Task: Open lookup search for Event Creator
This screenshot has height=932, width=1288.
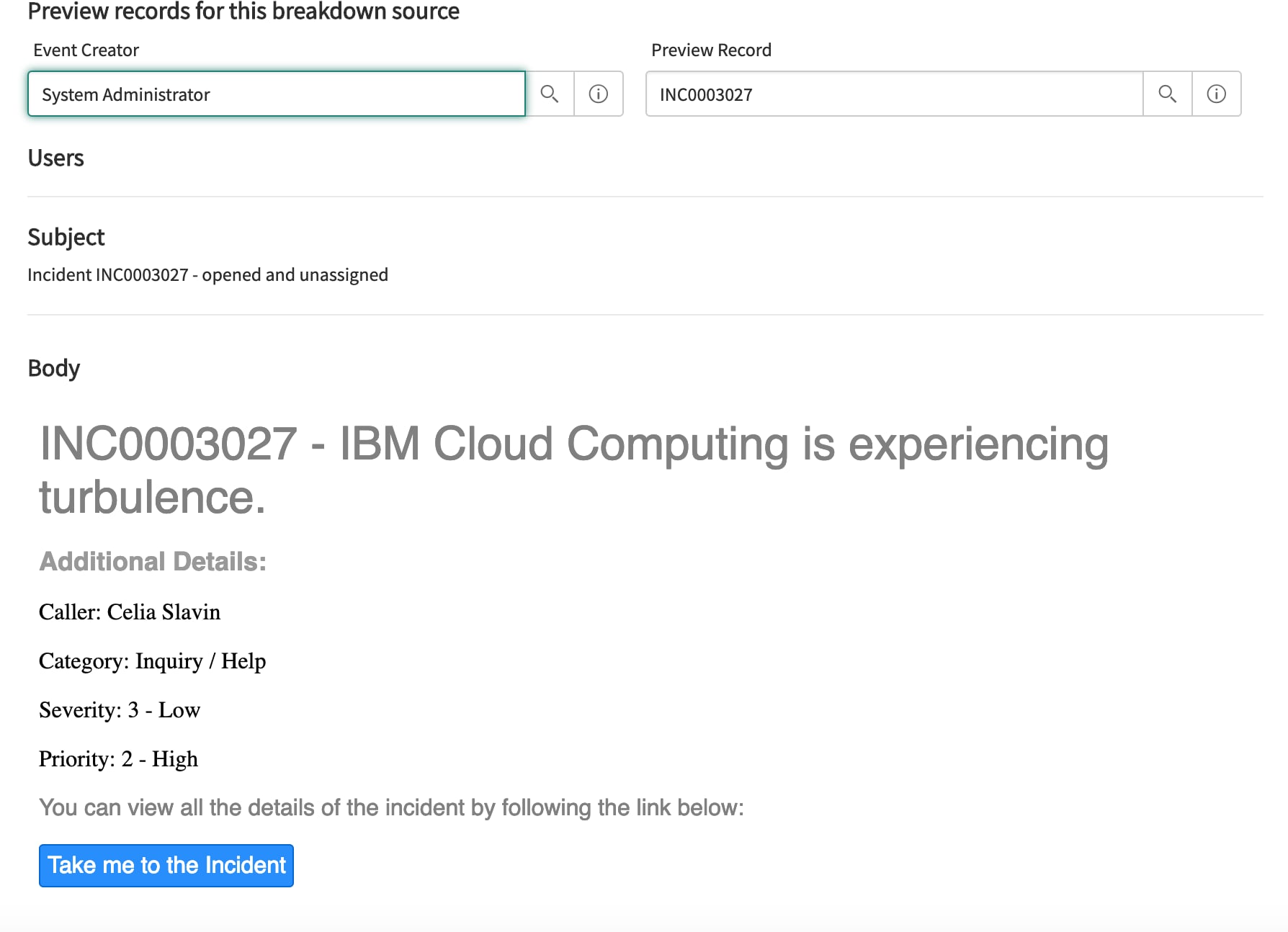Action: tap(550, 94)
